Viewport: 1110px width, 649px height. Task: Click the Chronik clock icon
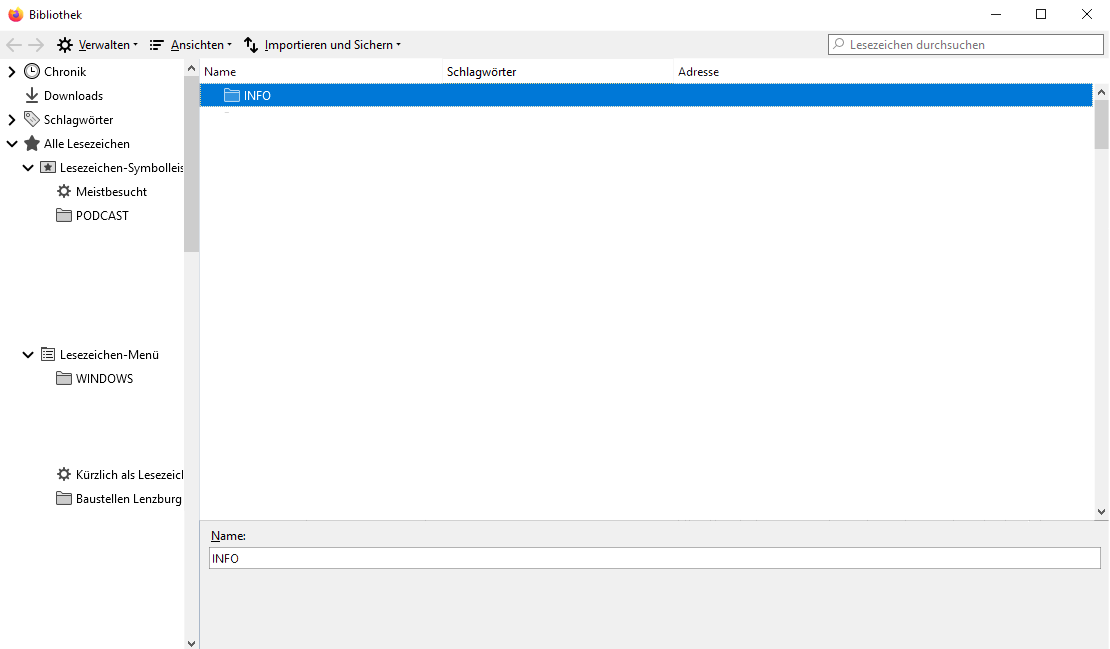[x=32, y=72]
